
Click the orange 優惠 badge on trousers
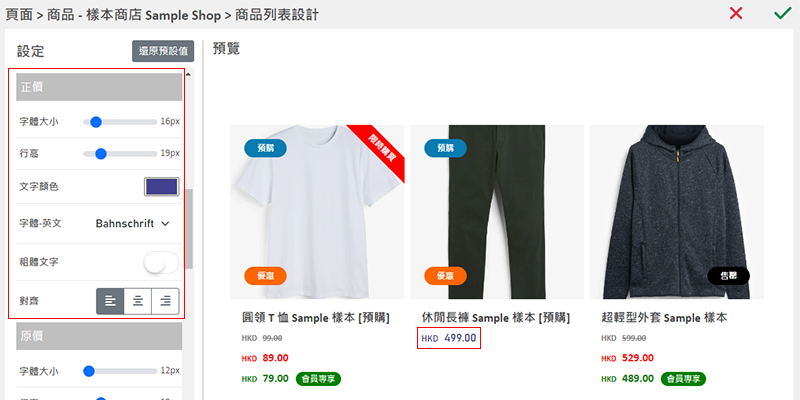point(445,276)
